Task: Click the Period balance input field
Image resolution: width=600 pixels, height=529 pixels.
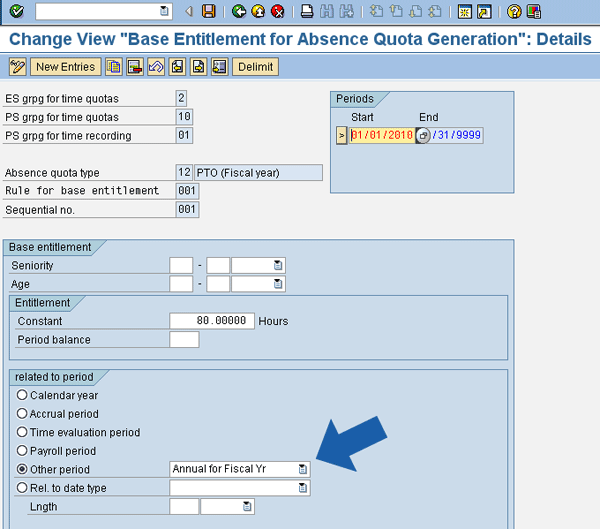Action: [x=184, y=340]
